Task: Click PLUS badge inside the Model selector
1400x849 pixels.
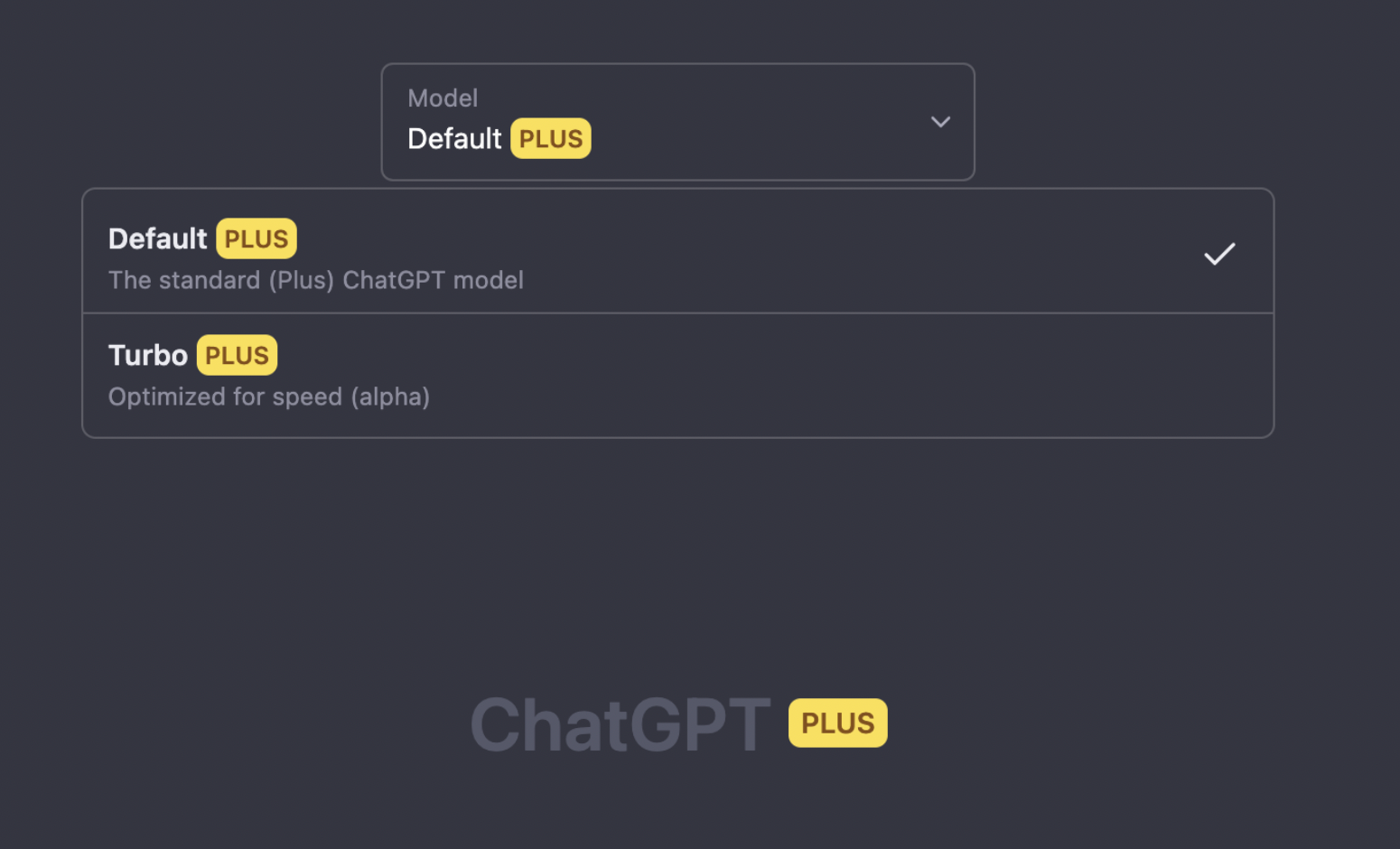Action: [x=551, y=139]
